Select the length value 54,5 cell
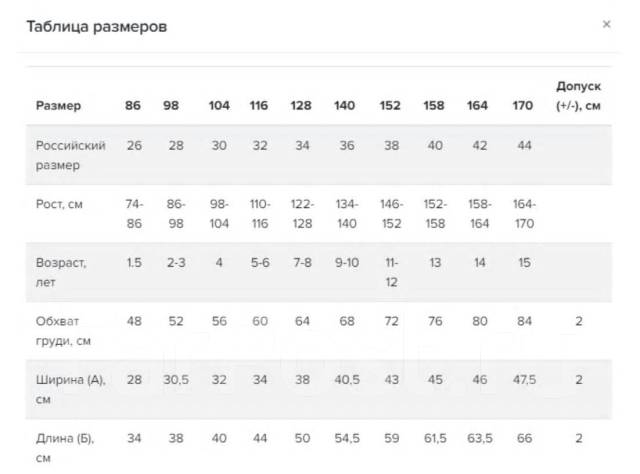Screen dimensions: 640x474 tap(345, 436)
